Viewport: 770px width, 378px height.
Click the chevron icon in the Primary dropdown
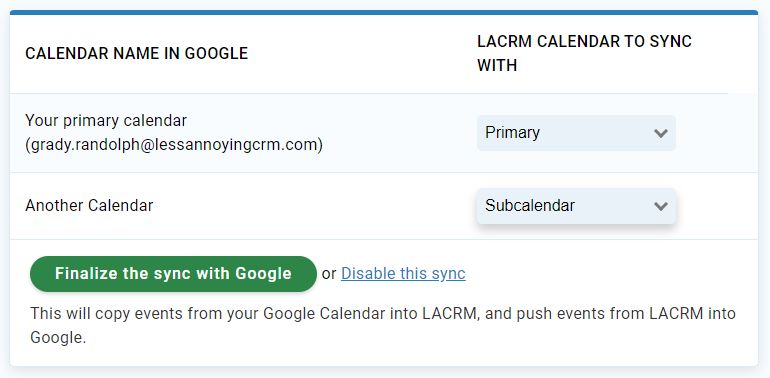click(x=661, y=133)
